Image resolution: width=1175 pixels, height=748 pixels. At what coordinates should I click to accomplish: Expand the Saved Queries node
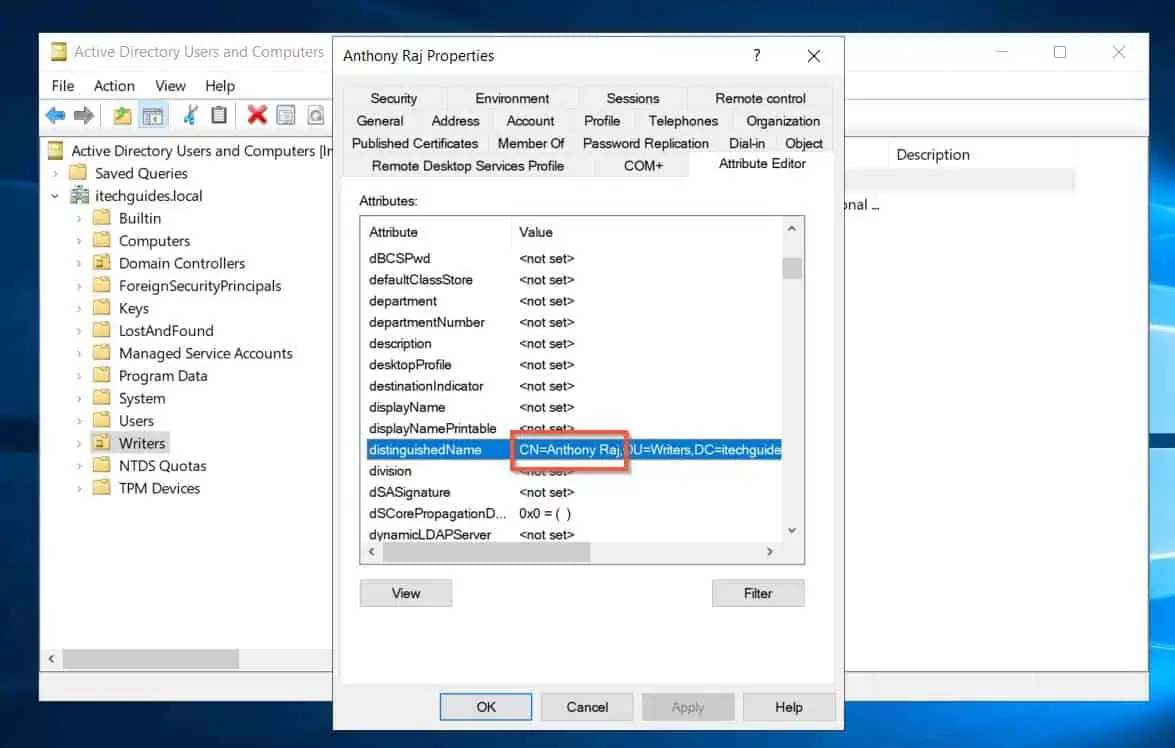[x=55, y=173]
